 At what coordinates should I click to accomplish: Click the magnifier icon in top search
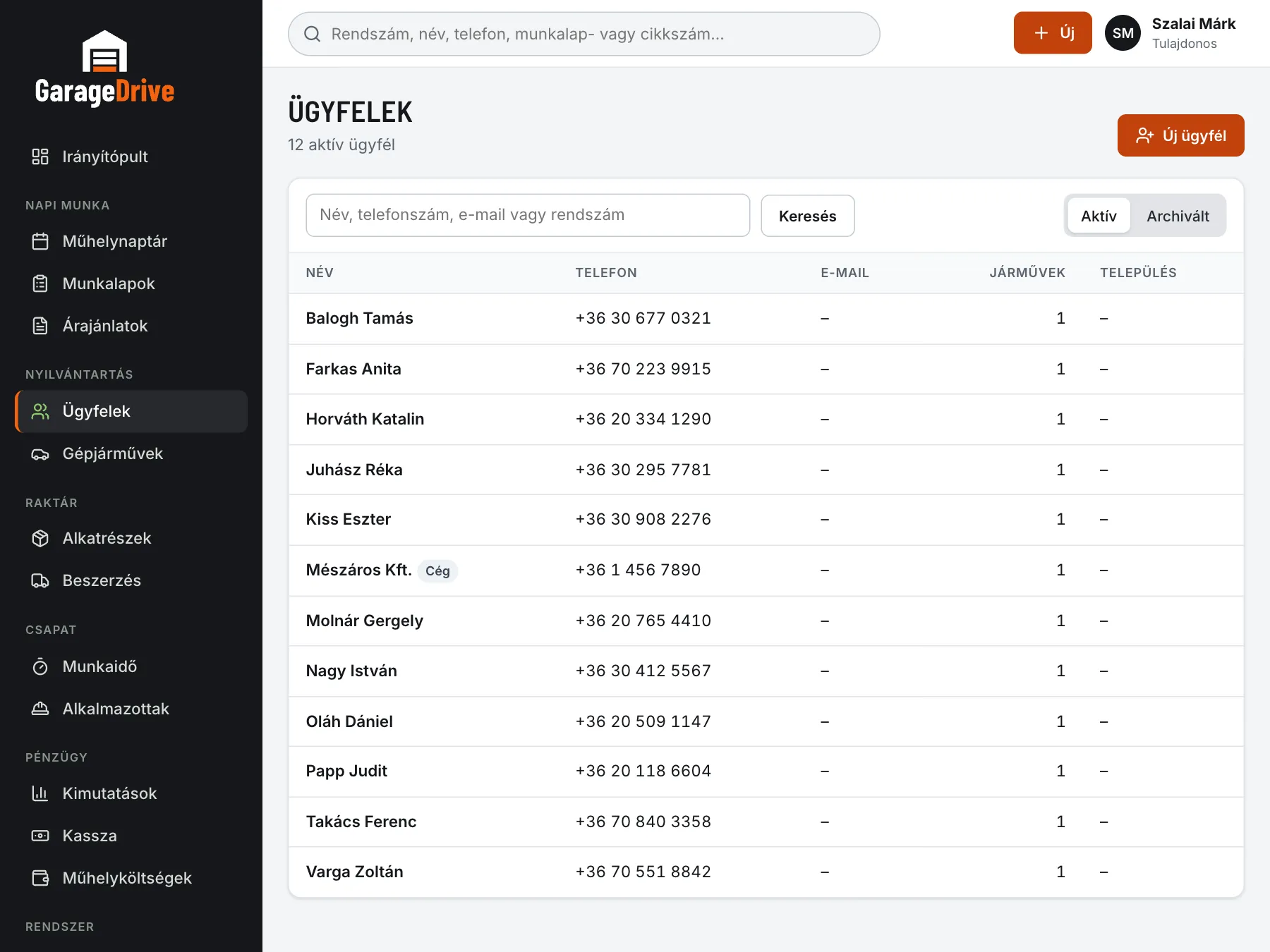click(312, 34)
